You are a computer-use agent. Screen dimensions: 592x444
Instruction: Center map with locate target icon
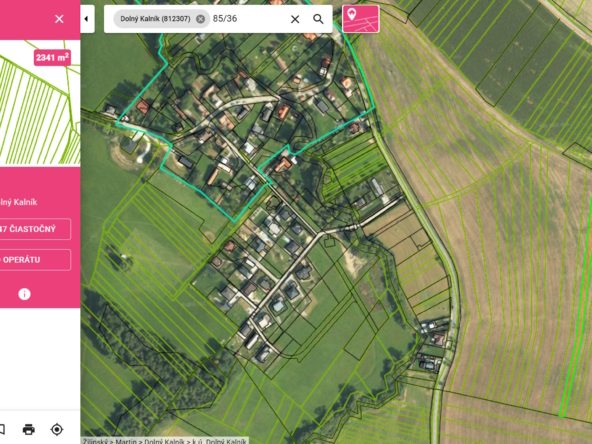pyautogui.click(x=57, y=429)
